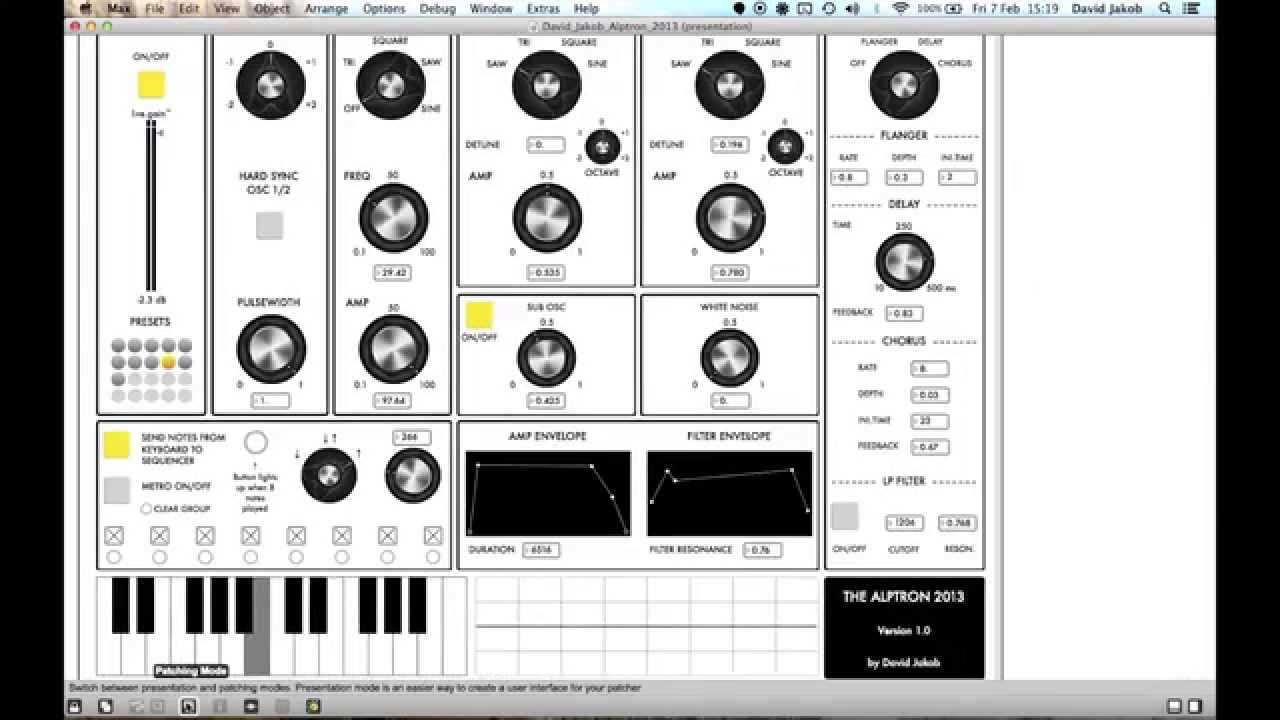Toggle the main yellow ON/OFF switch

[151, 85]
